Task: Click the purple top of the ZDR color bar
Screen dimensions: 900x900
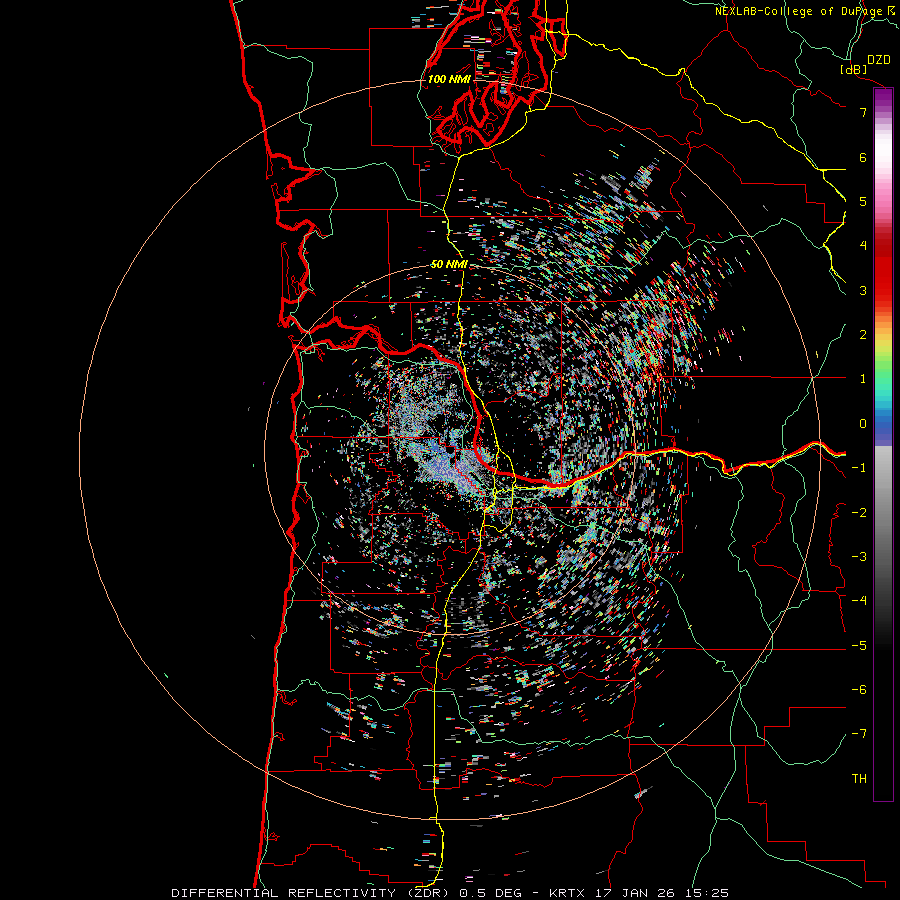Action: [x=883, y=98]
